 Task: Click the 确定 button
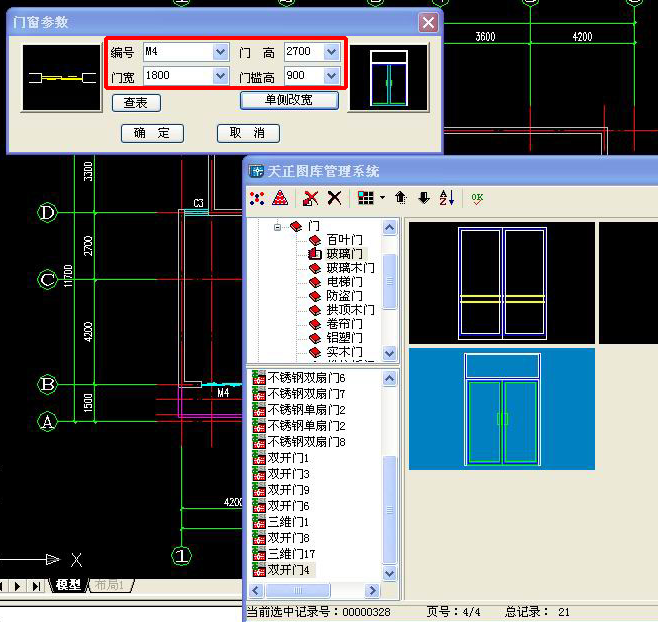(x=152, y=133)
